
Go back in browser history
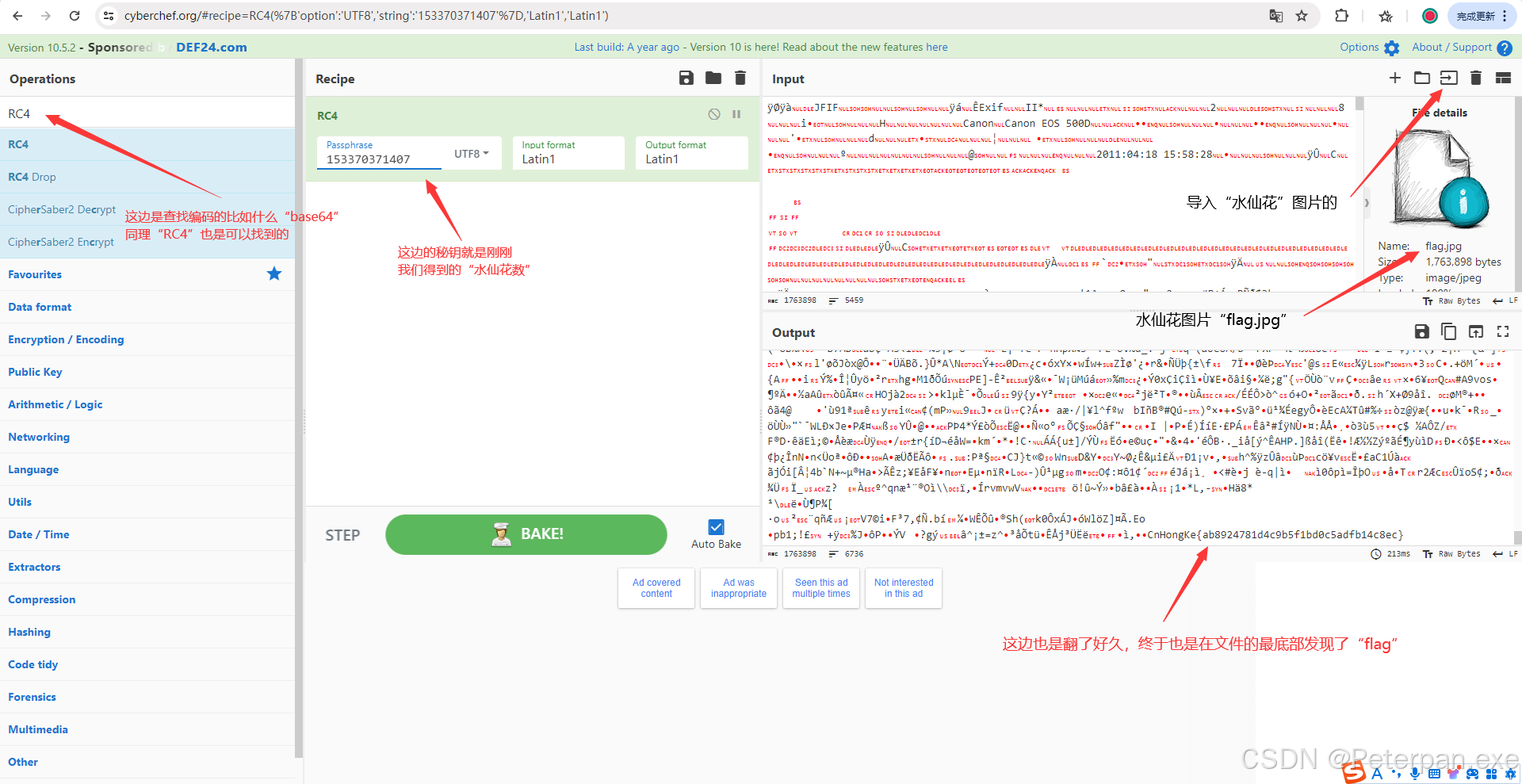point(17,16)
